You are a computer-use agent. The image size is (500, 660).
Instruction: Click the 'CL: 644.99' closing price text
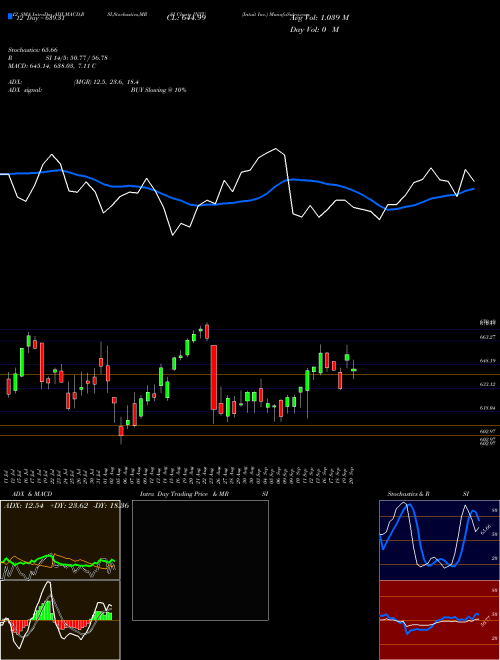point(186,18)
